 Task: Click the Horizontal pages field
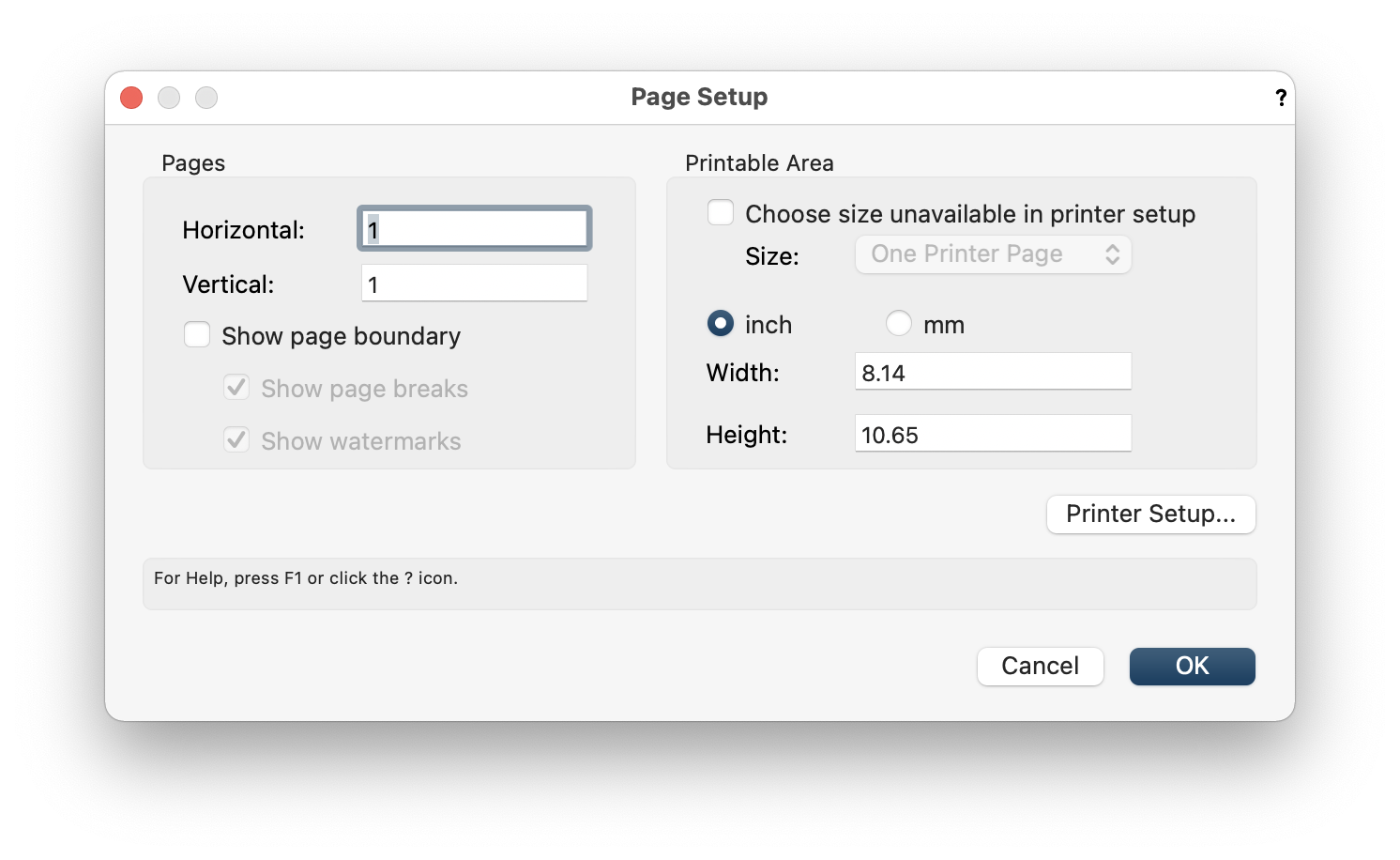coord(473,227)
